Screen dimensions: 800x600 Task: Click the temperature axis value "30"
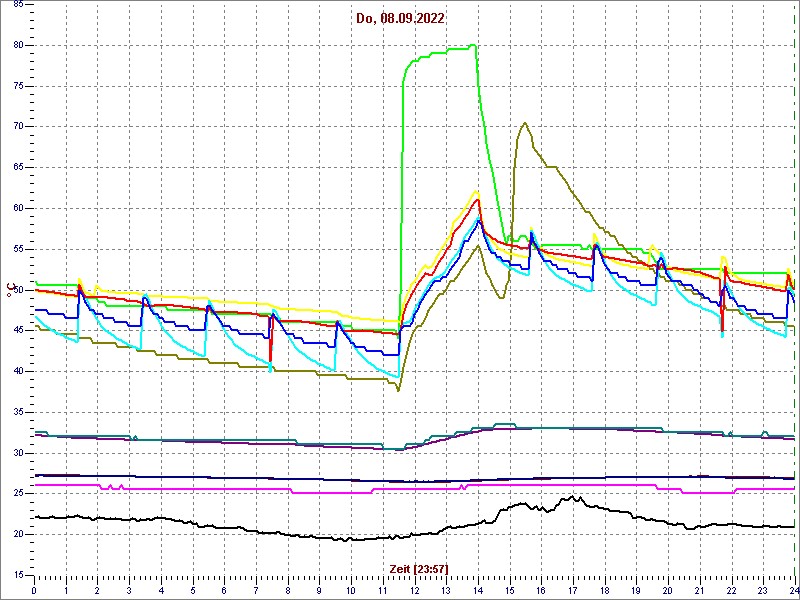point(16,453)
